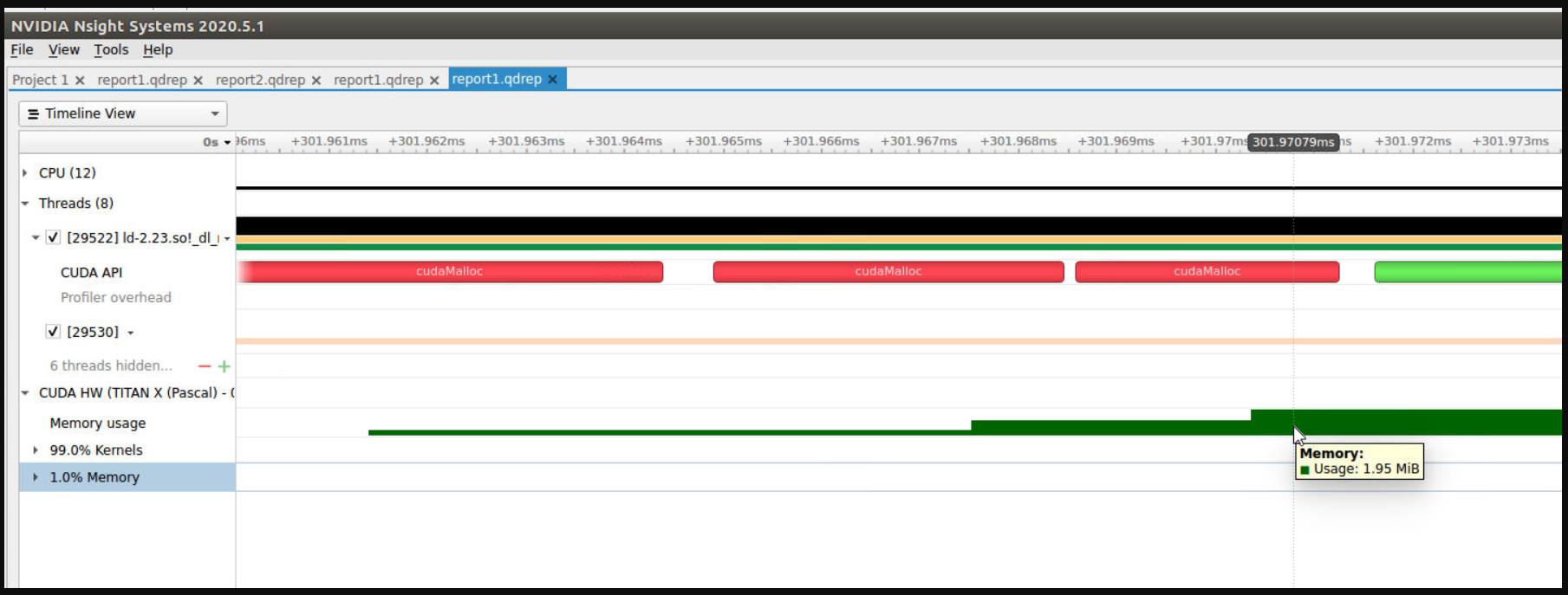Viewport: 1568px width, 595px height.
Task: Close the first report1.qdrep tab
Action: pos(198,81)
